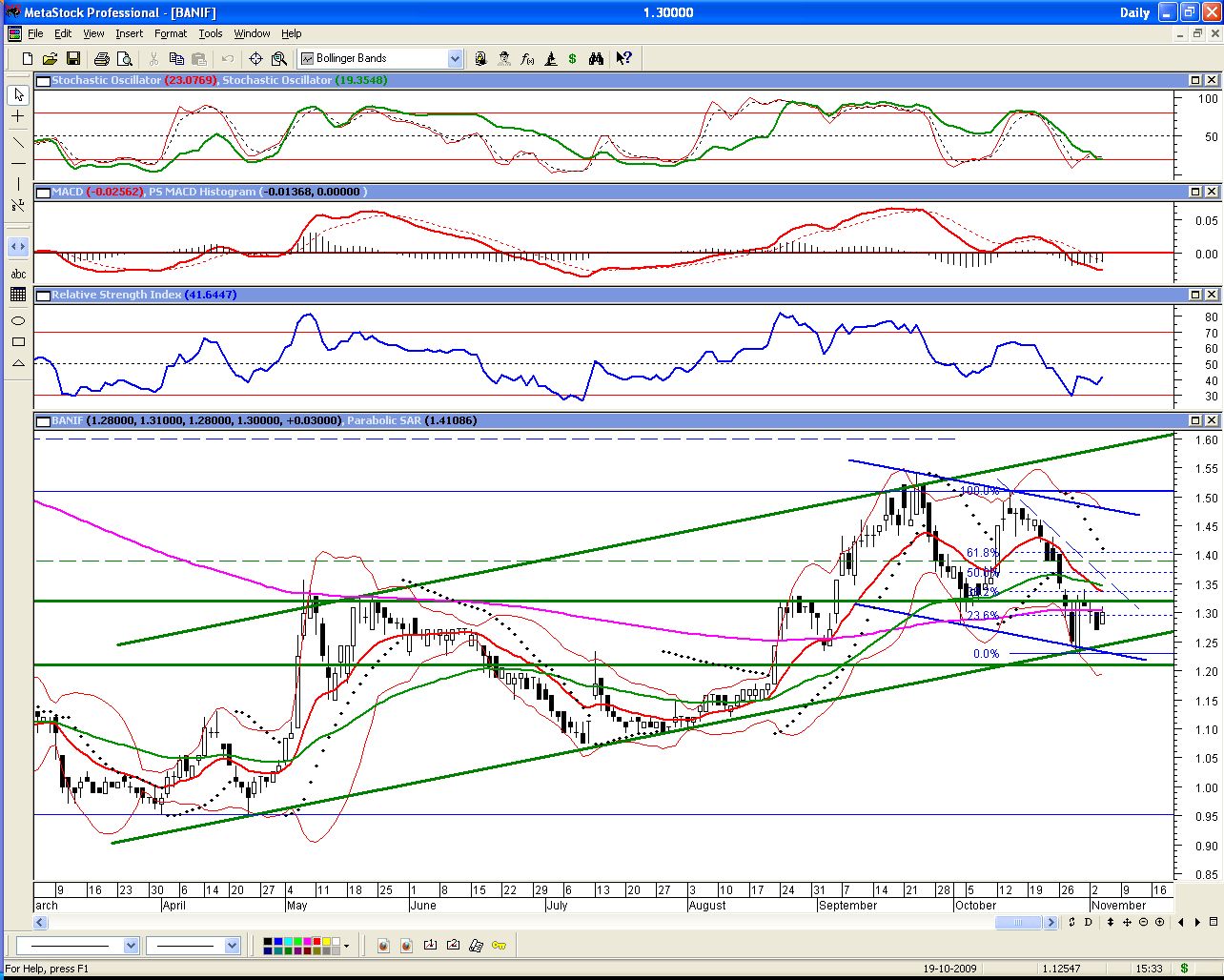Open The Explorer binoculars icon

coord(596,58)
